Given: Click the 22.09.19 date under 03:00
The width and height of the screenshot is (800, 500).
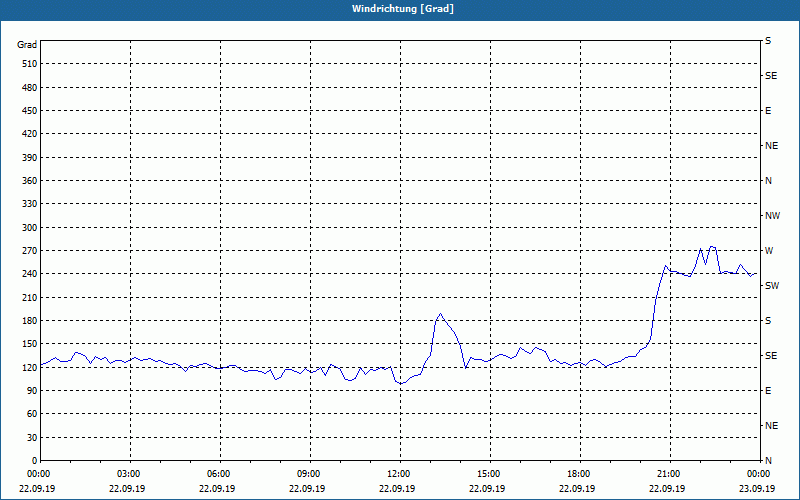Looking at the screenshot, I should (128, 489).
